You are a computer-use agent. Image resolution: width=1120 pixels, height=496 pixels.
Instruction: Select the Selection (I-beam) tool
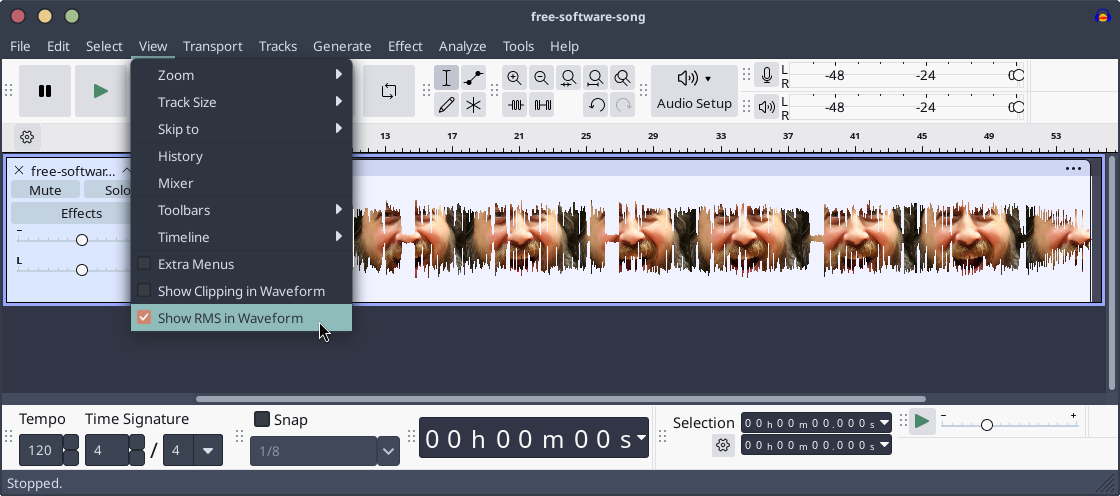(x=446, y=78)
